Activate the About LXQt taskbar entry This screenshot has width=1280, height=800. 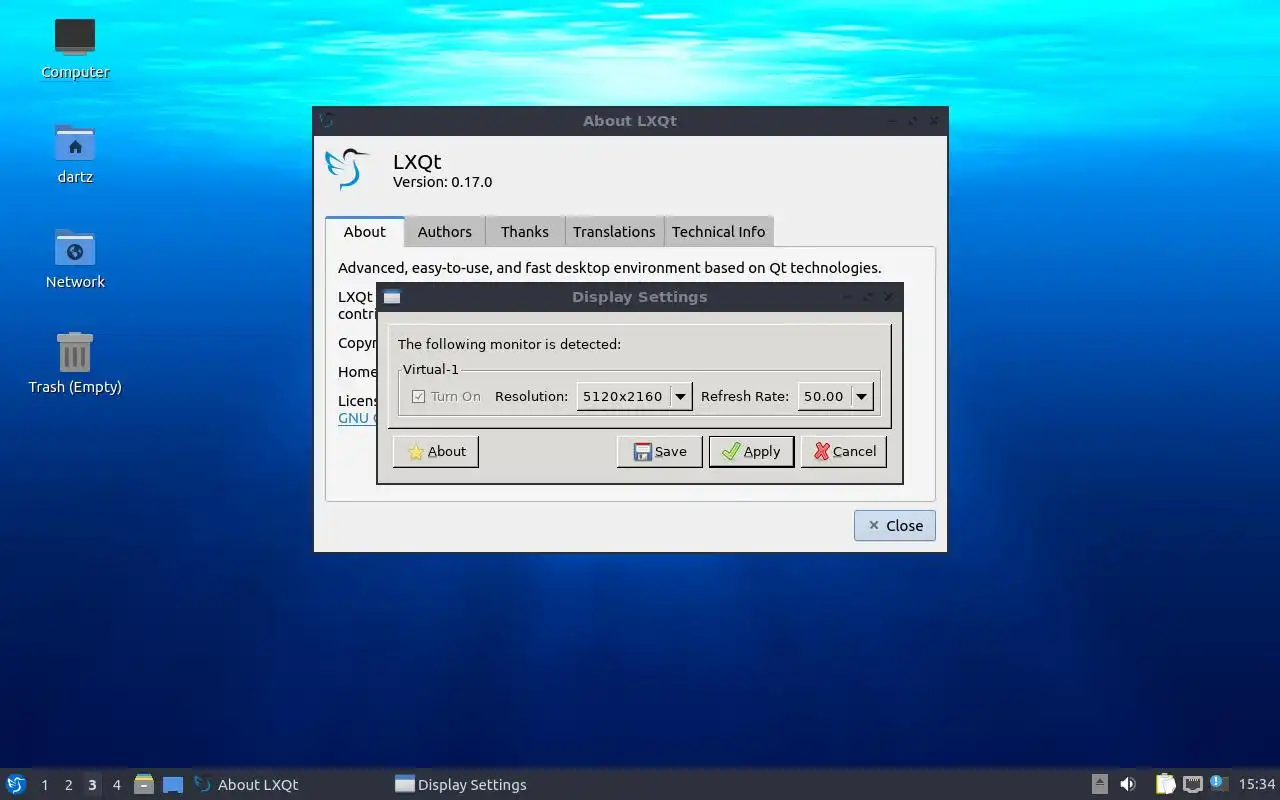point(288,784)
